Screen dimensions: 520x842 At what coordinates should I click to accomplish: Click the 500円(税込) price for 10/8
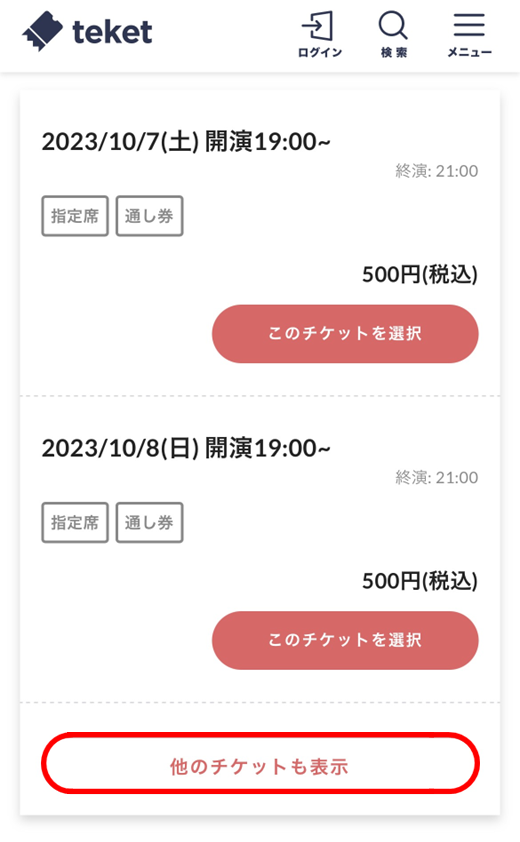(x=420, y=581)
